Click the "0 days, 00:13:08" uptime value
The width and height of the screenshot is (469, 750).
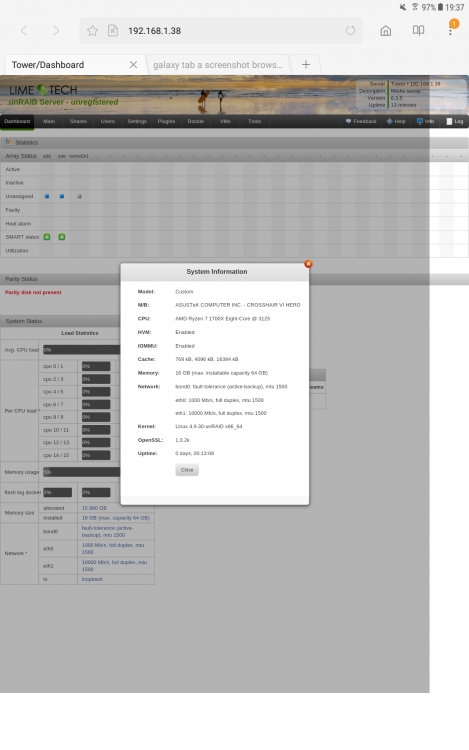pyautogui.click(x=195, y=453)
